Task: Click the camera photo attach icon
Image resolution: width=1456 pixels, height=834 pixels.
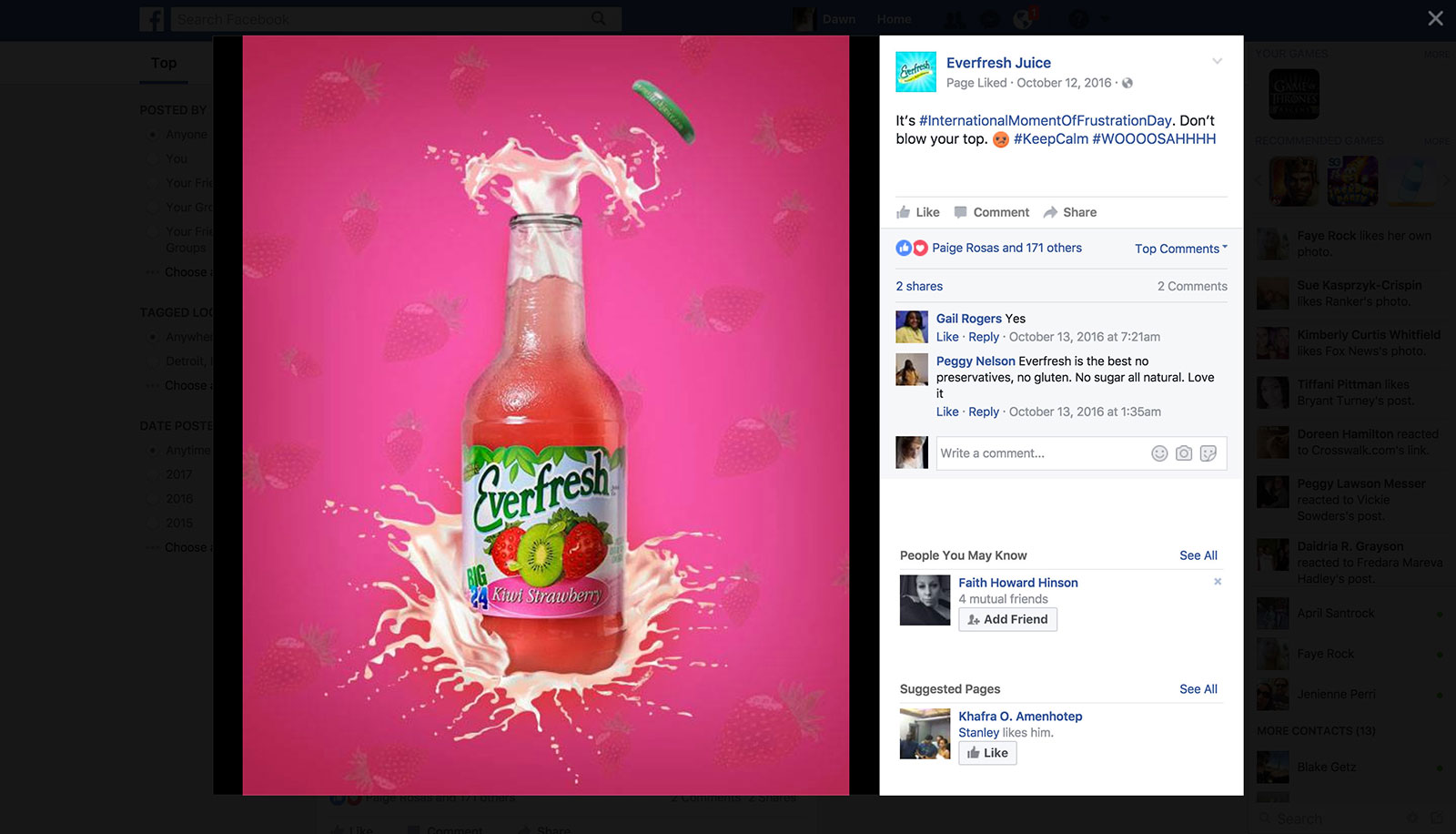Action: [x=1184, y=453]
